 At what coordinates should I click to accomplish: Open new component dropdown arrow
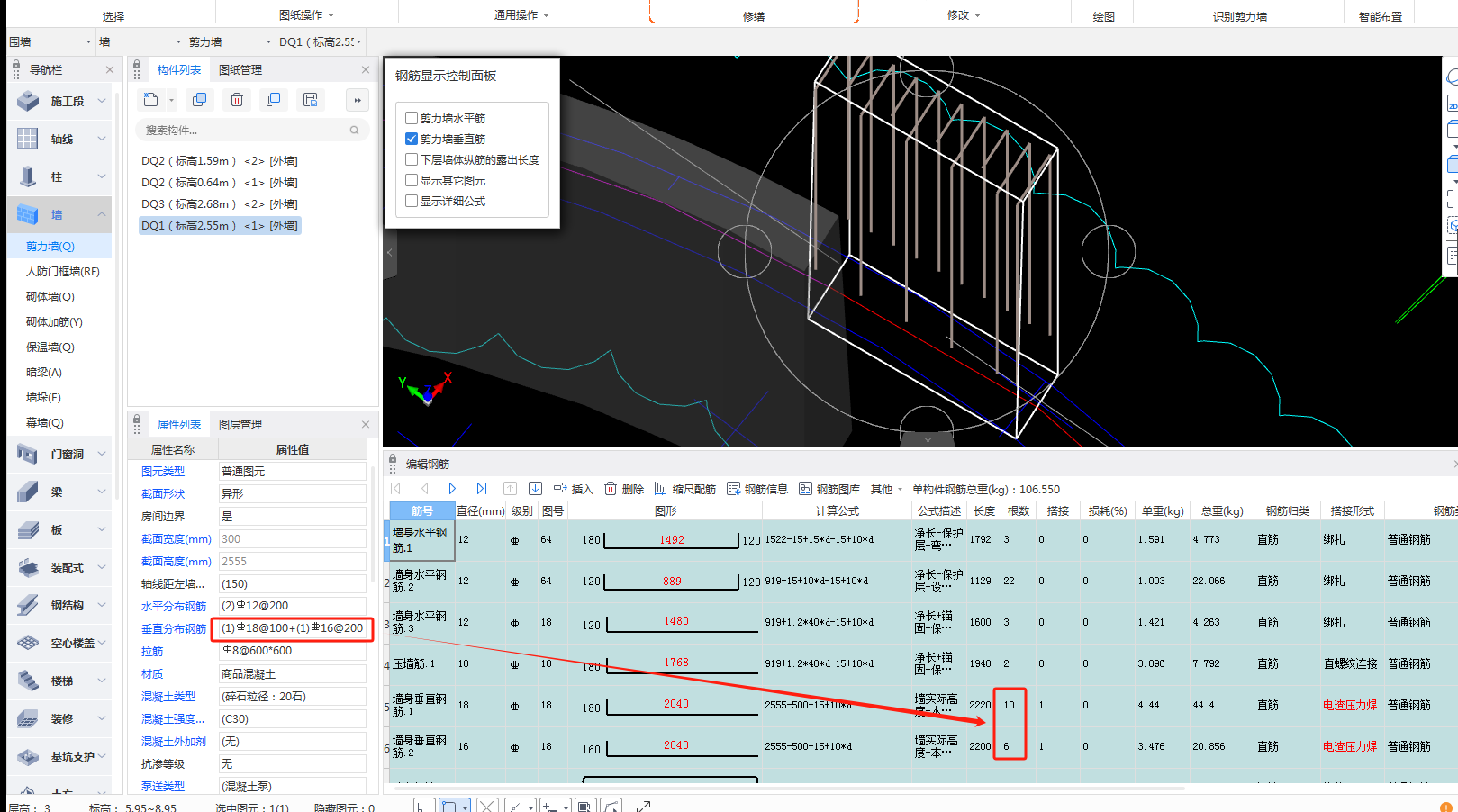point(171,100)
